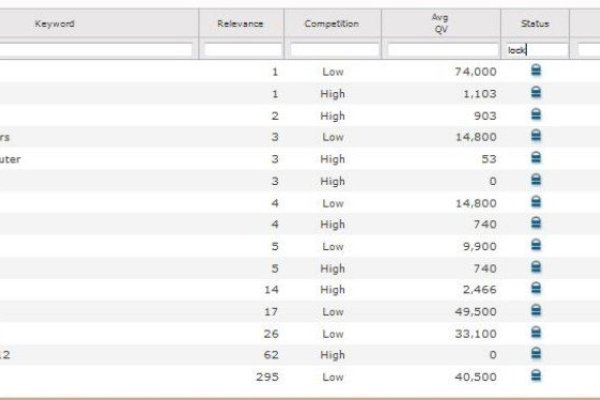Click lock icon in the 53 QV row
The height and width of the screenshot is (400, 600).
tap(535, 158)
